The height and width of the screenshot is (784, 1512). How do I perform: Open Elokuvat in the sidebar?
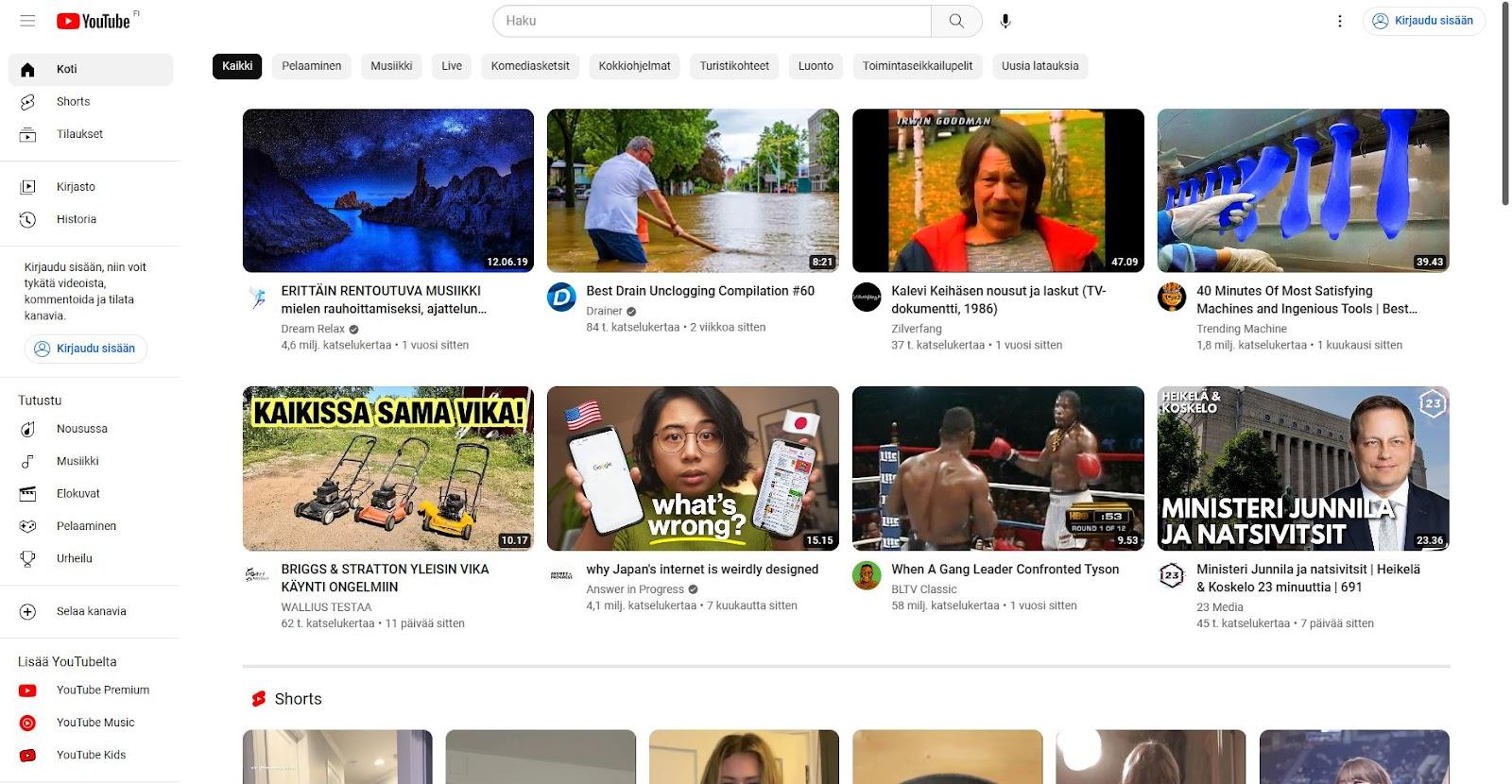(91, 493)
